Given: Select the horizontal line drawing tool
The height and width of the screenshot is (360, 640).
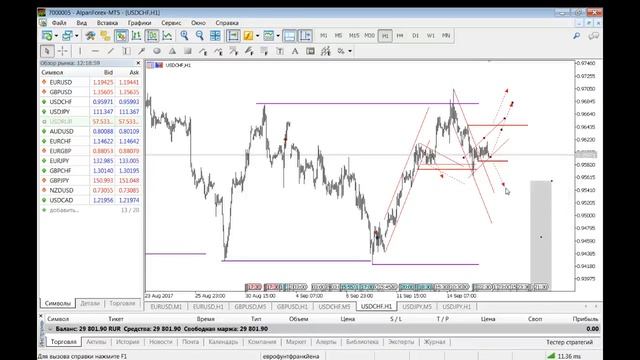Looking at the screenshot, I should point(95,51).
